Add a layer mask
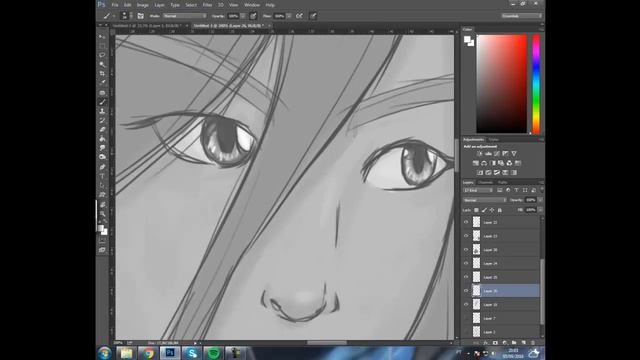Image resolution: width=640 pixels, height=360 pixels. point(495,343)
